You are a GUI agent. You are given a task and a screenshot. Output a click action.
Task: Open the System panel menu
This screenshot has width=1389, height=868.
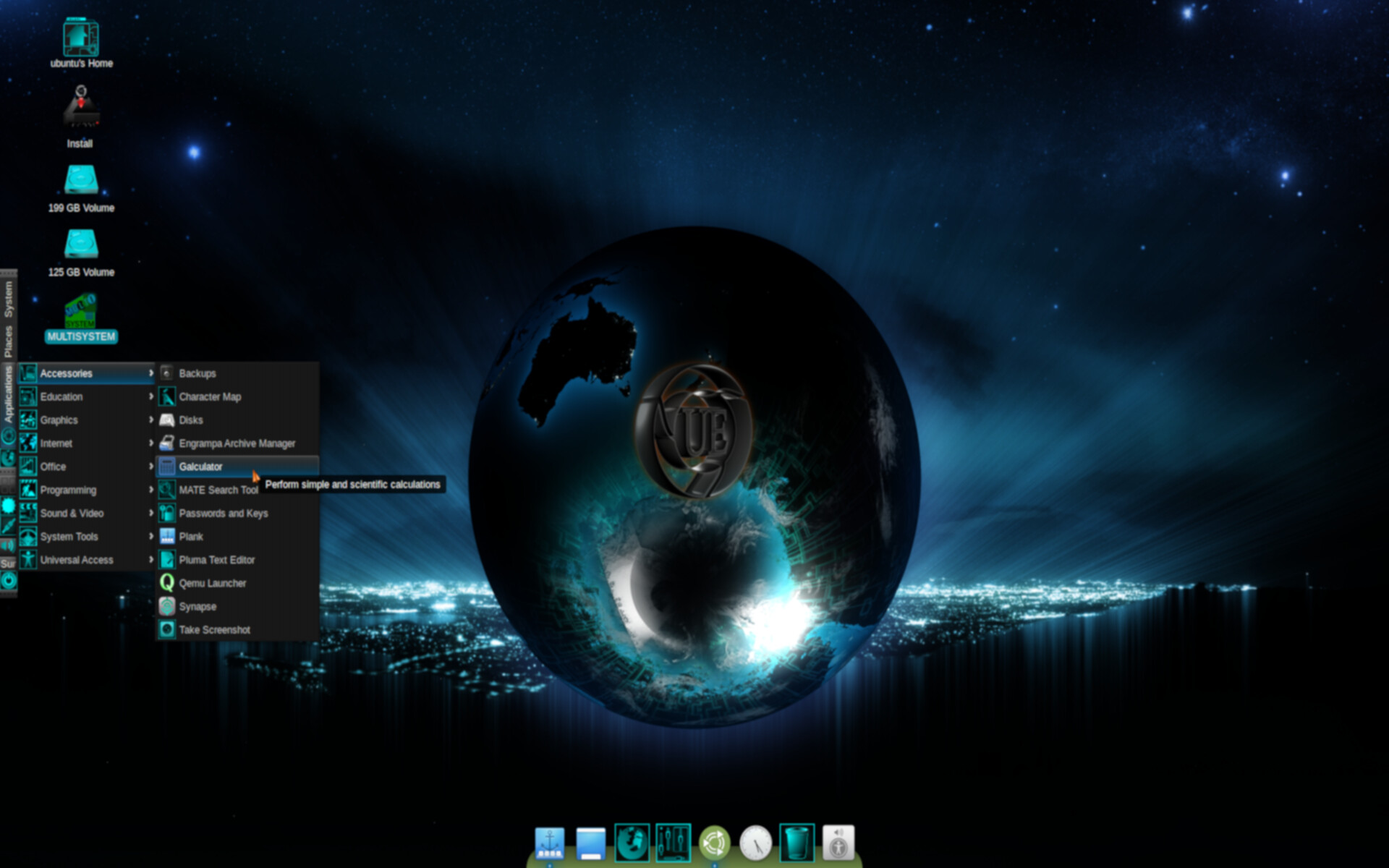click(8, 298)
